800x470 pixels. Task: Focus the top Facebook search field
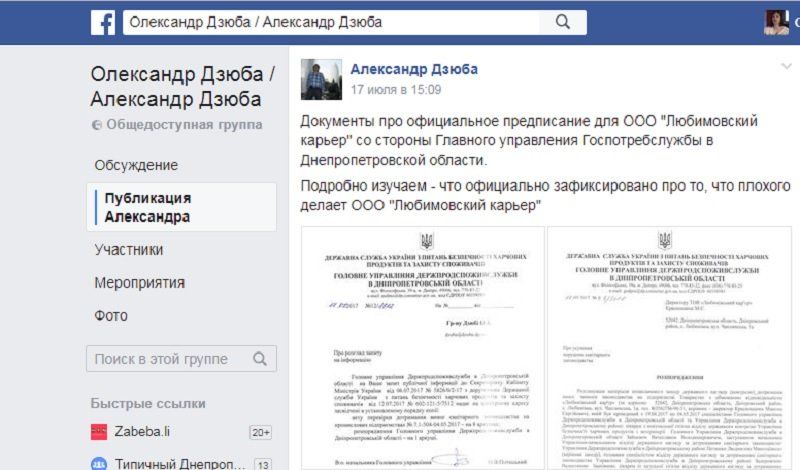click(331, 22)
